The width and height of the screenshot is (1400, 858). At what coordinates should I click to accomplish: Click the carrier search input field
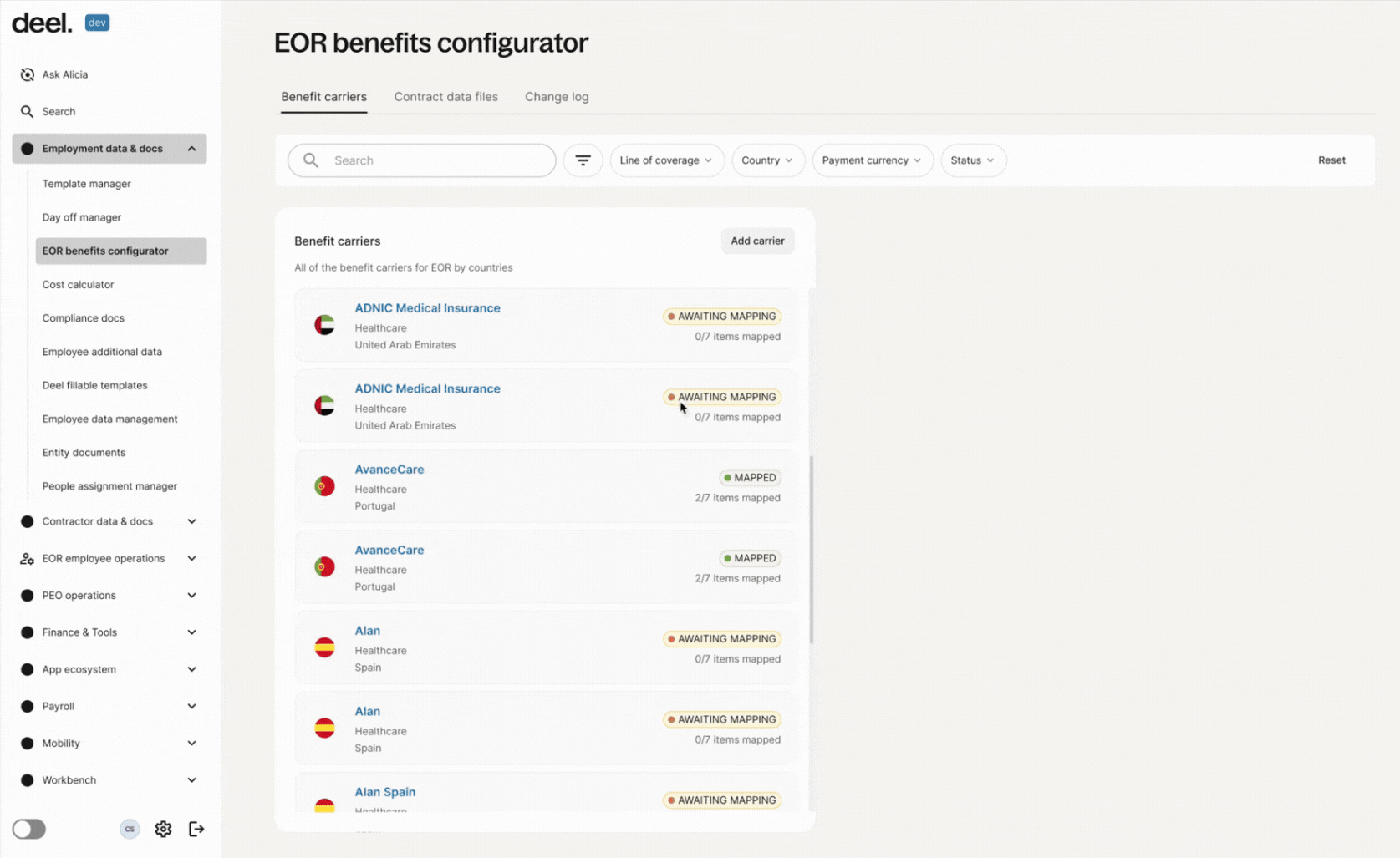coord(421,160)
